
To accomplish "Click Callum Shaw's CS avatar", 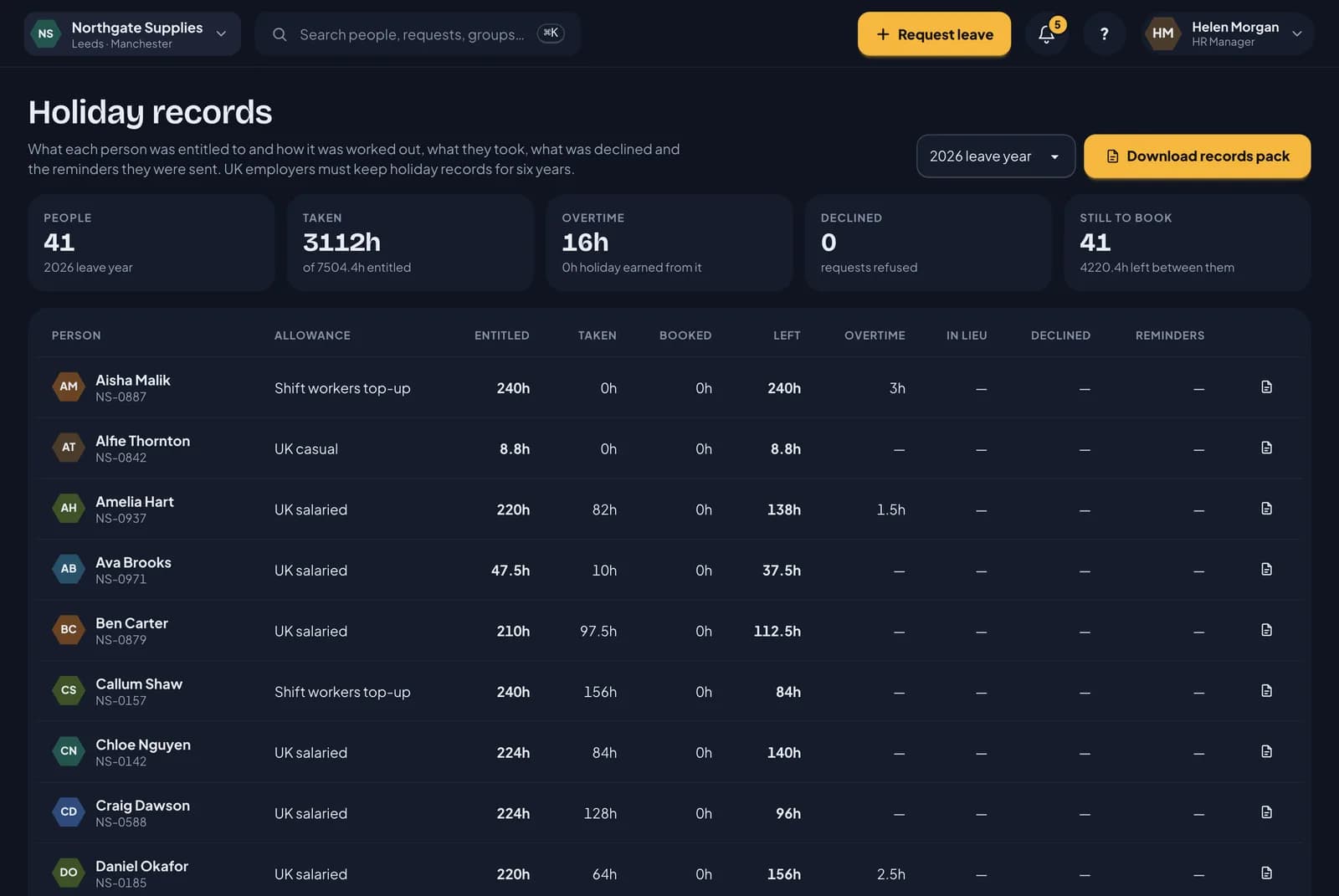I will 69,690.
